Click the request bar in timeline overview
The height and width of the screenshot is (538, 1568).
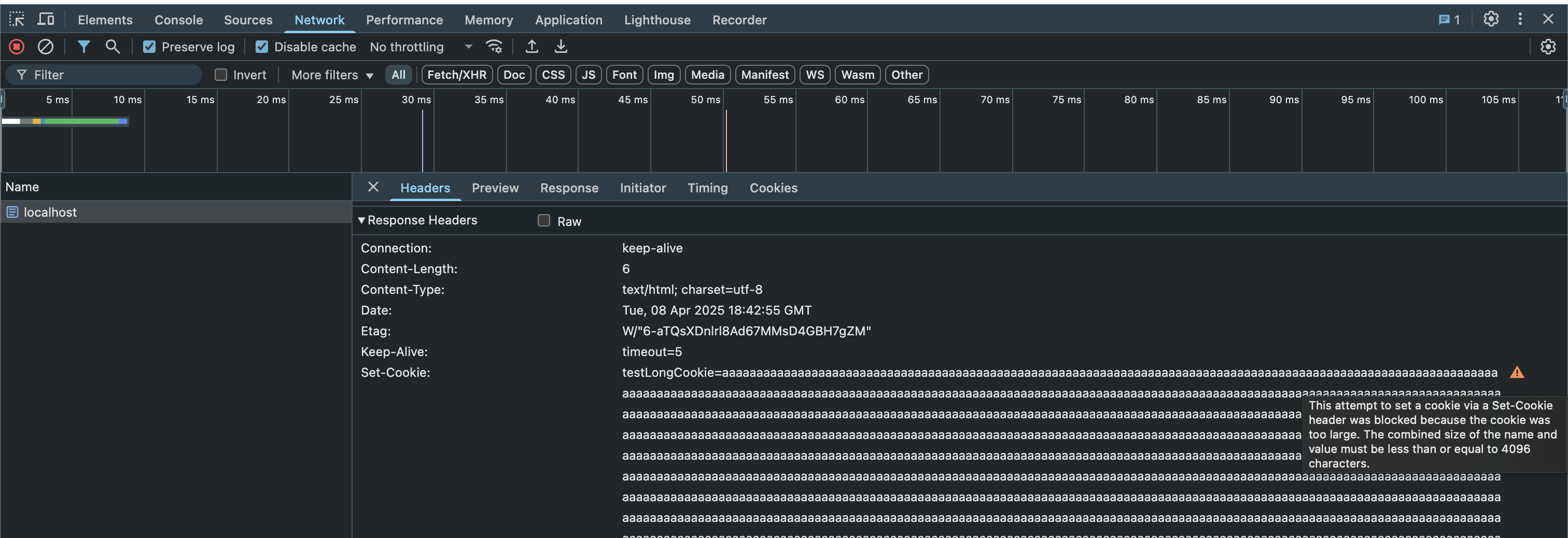[64, 122]
